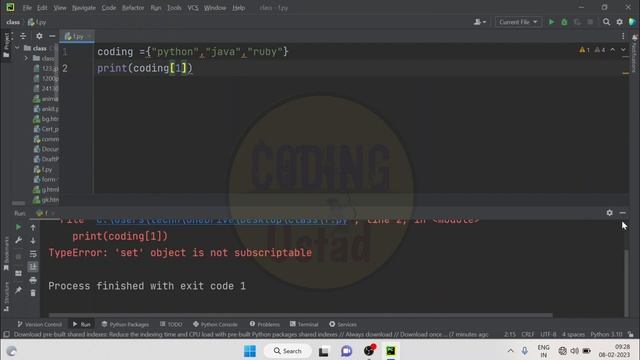This screenshot has height=360, width=640.
Task: Run the current file with the green play icon
Action: click(551, 22)
